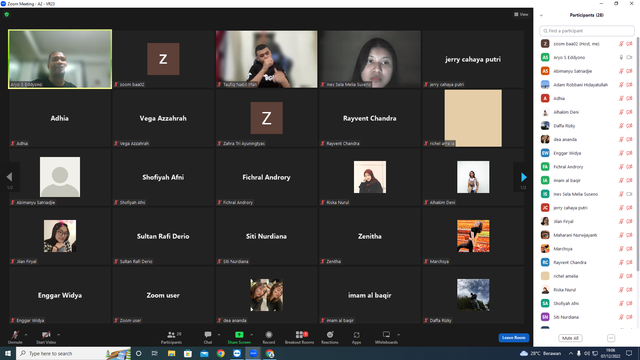Click the Windows taskbar search box
Screen dimensions: 640x360
(73, 353)
